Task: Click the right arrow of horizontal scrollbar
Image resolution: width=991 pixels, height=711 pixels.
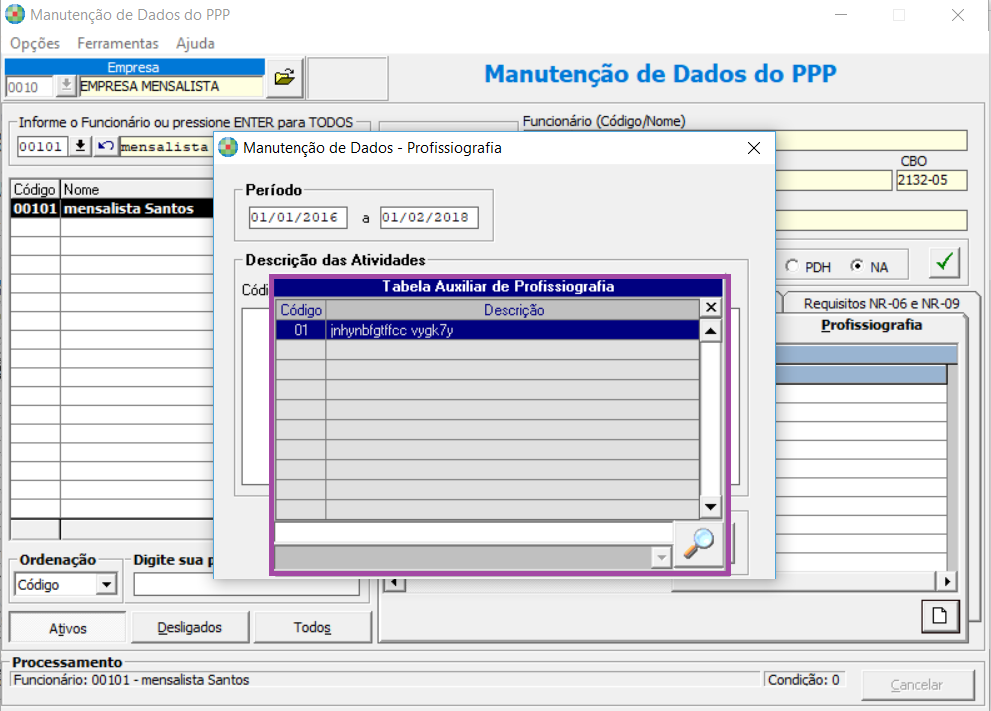Action: 947,581
